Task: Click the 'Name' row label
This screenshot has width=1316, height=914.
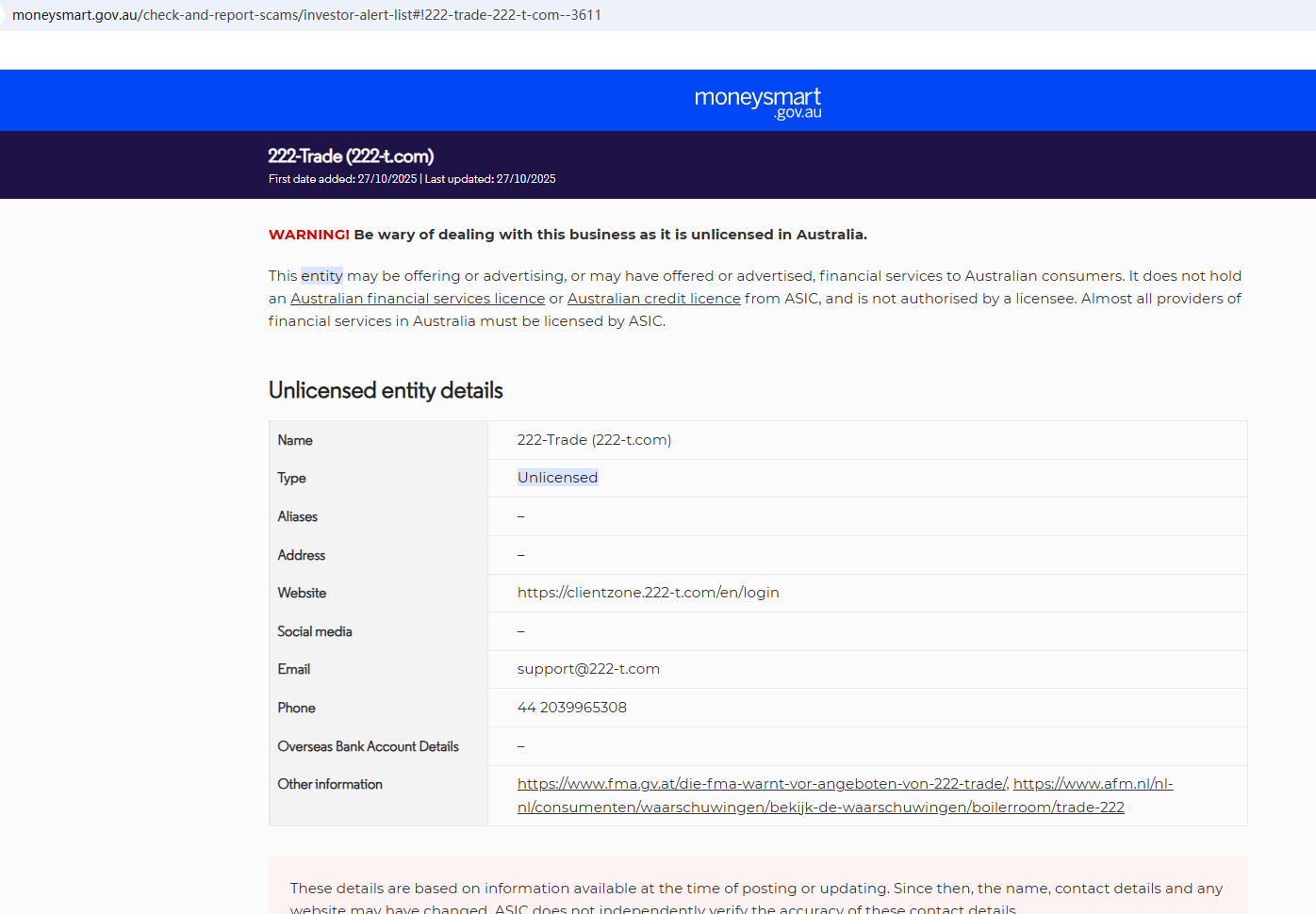Action: click(295, 440)
